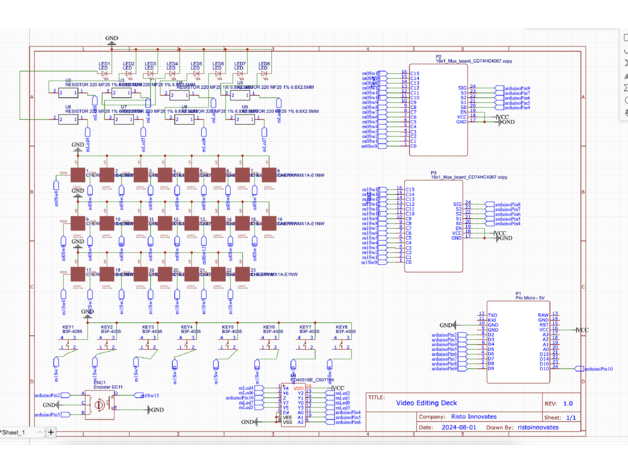Click the 2024-08-01 date field
This screenshot has width=628, height=472.
point(462,427)
